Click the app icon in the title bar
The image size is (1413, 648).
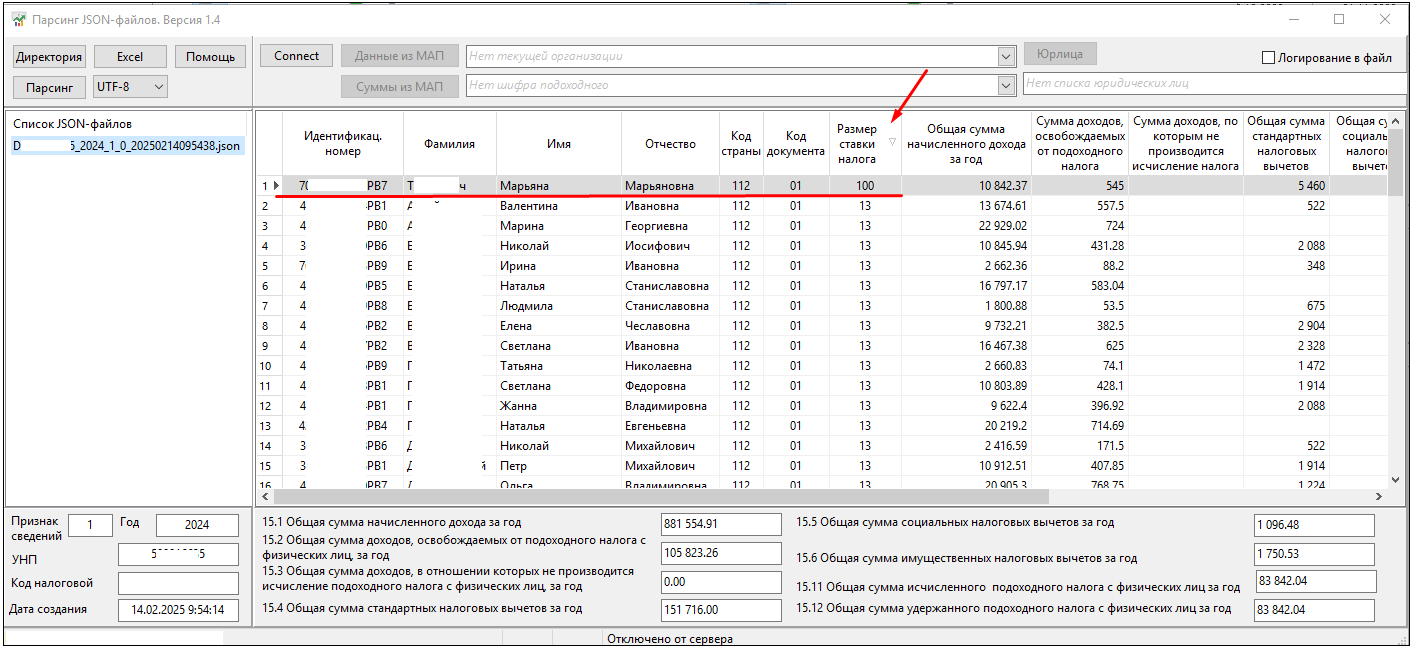coord(19,20)
